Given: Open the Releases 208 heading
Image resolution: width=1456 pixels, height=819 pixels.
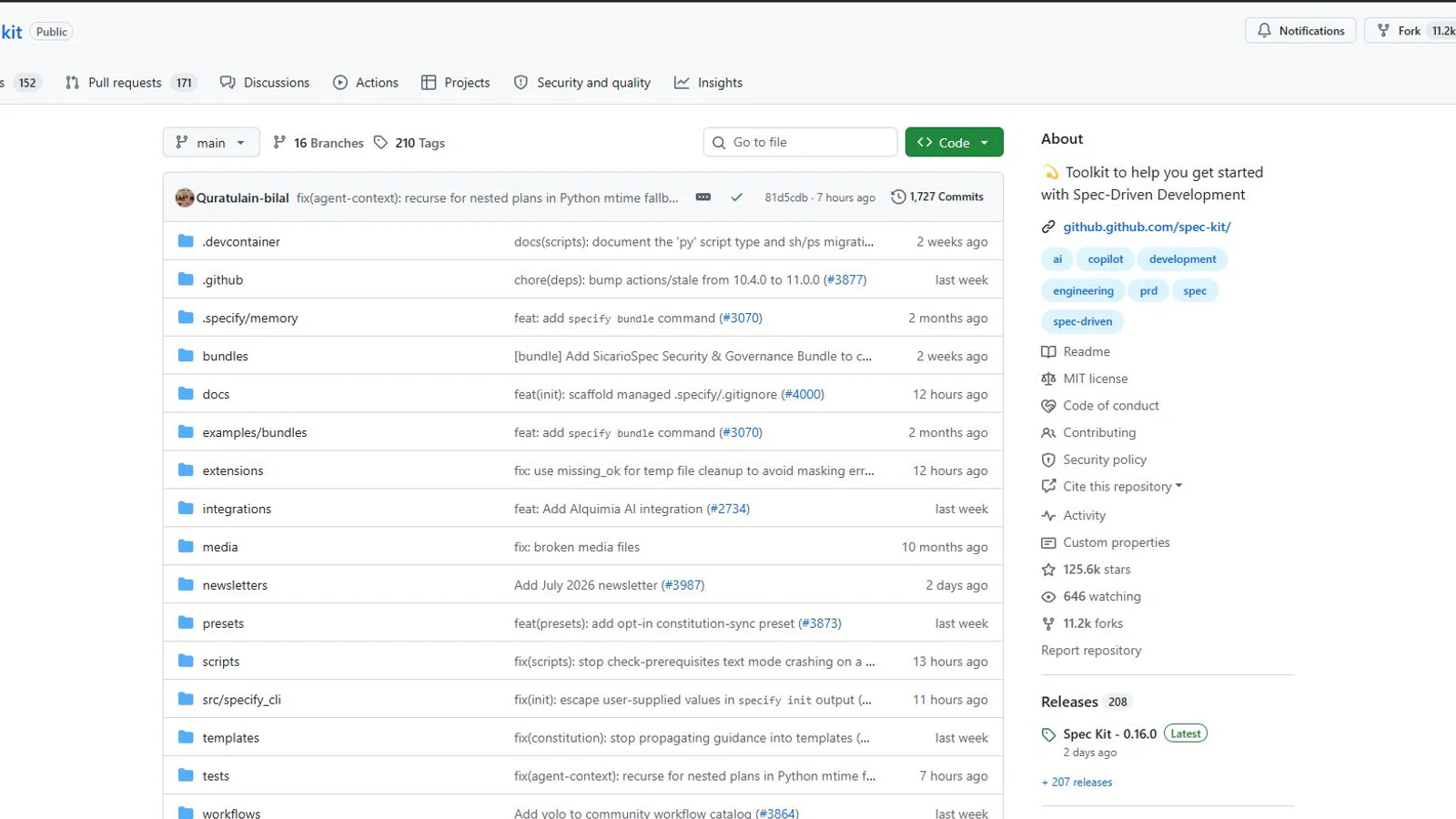Looking at the screenshot, I should click(1086, 702).
